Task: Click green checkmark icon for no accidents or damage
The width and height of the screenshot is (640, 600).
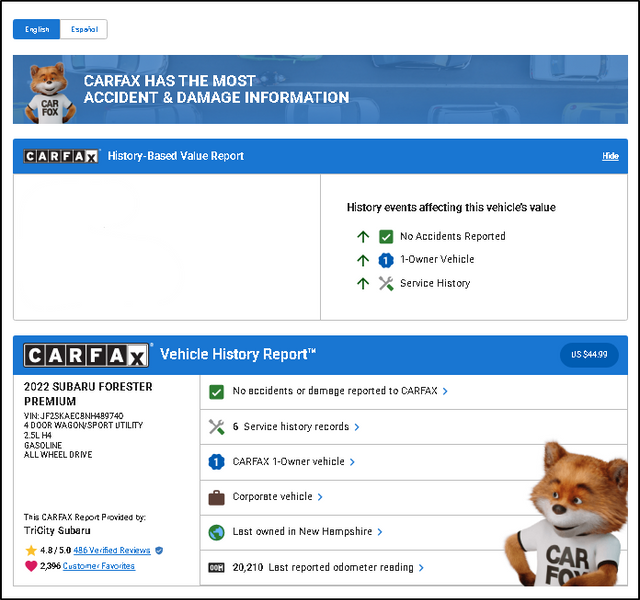Action: click(216, 392)
